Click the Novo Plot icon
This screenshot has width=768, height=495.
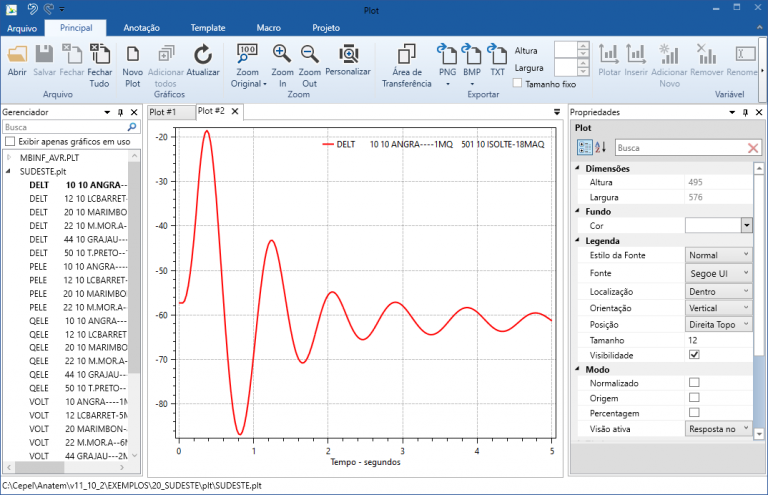pos(132,55)
